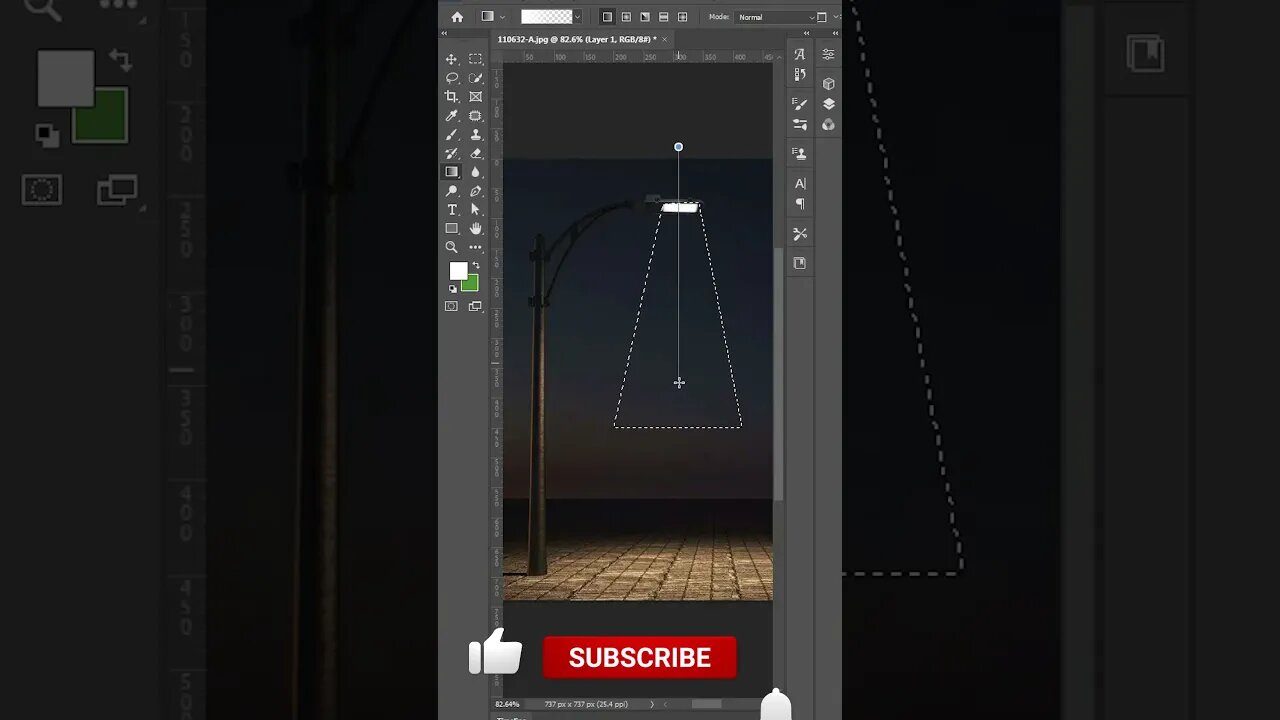Viewport: 1280px width, 720px height.
Task: Select the History Brush tool
Action: coord(451,153)
